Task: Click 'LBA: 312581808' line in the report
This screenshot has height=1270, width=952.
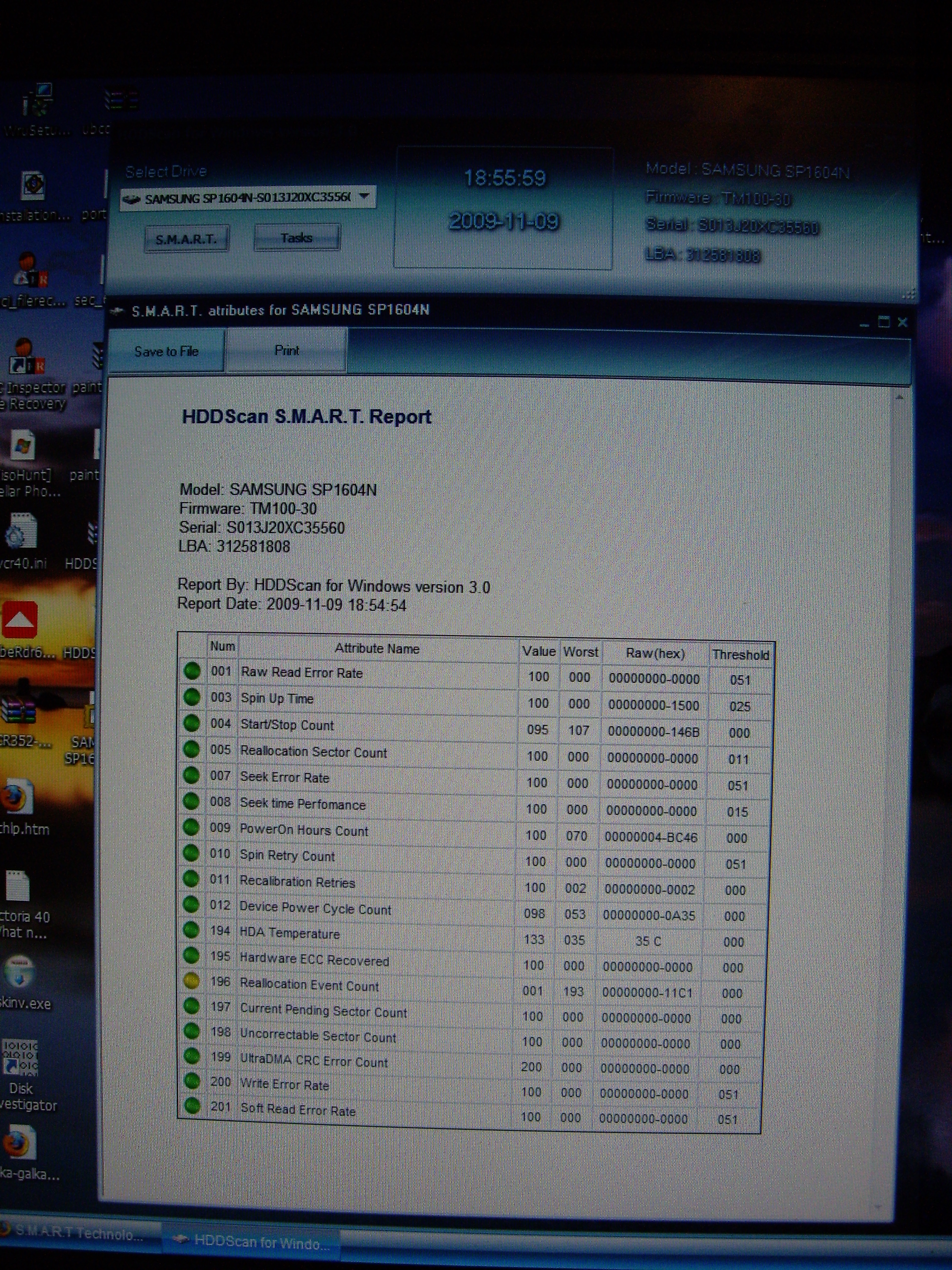Action: (x=234, y=546)
